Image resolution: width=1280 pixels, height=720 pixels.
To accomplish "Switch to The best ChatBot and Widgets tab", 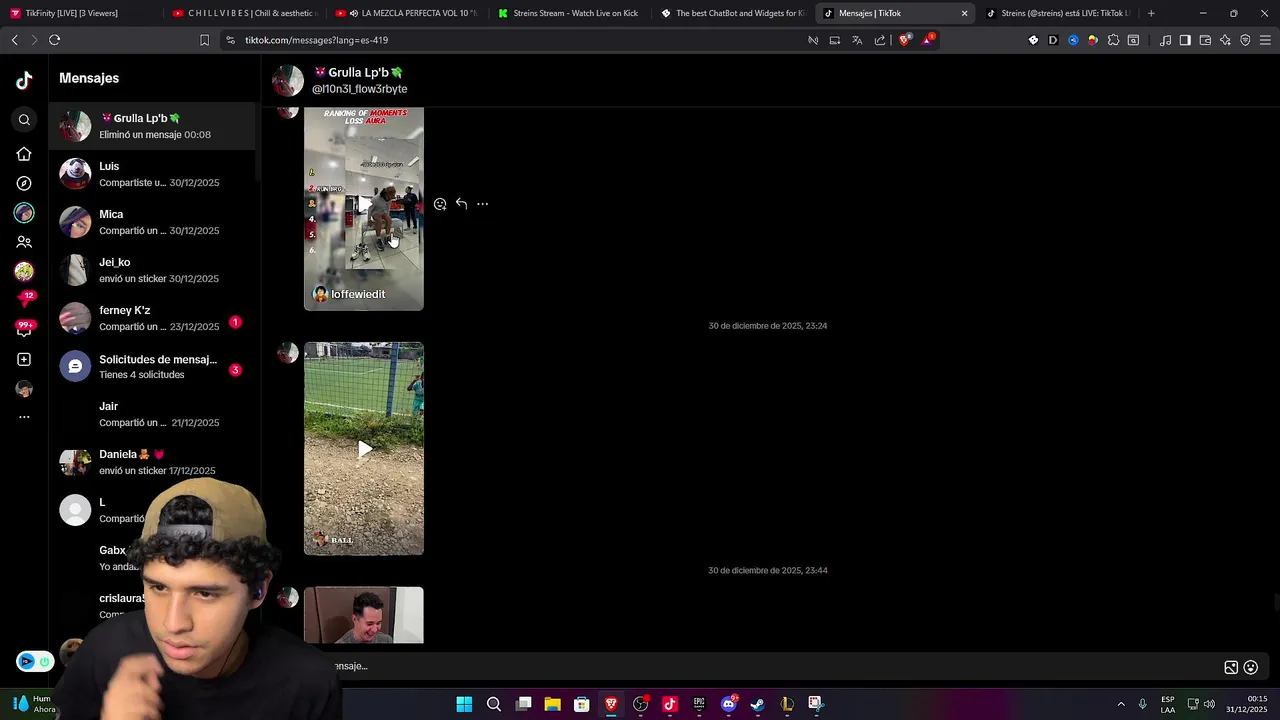I will [x=733, y=13].
